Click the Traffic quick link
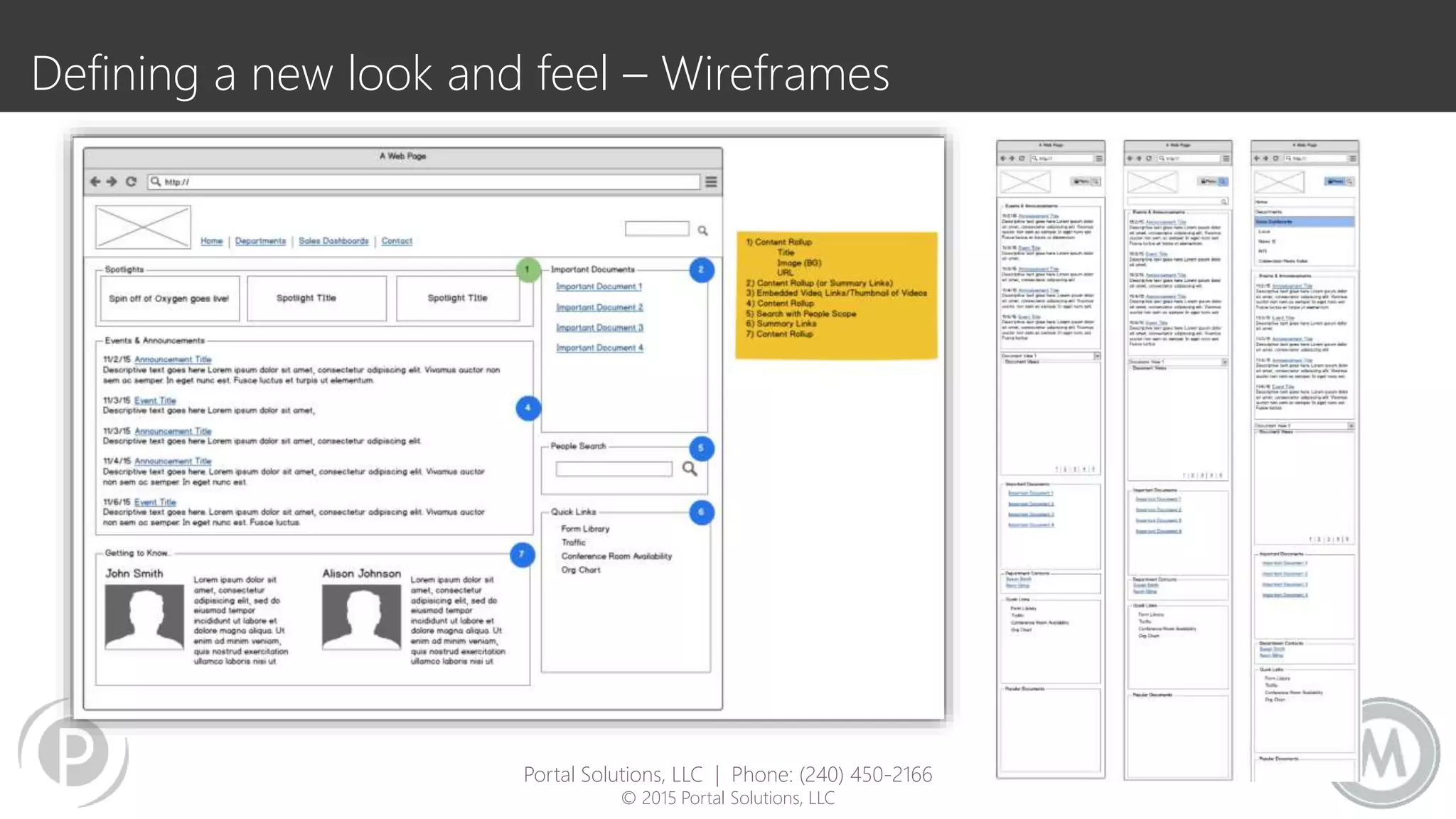The height and width of the screenshot is (819, 1456). pyautogui.click(x=573, y=542)
